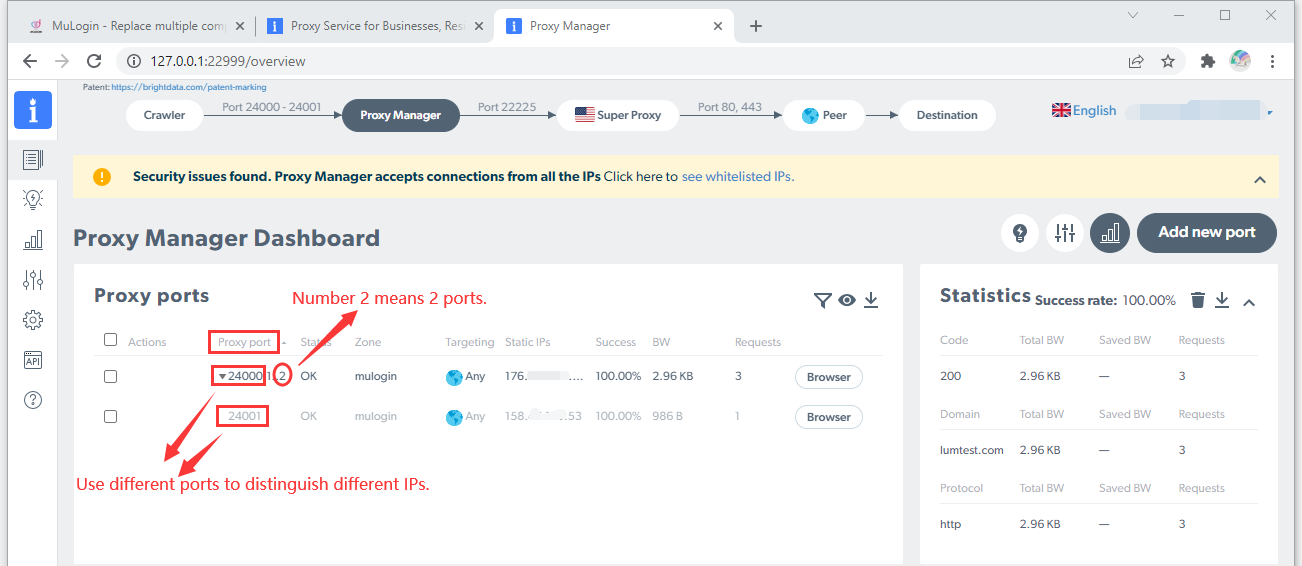Tick the select-all checkbox in table header
The width and height of the screenshot is (1302, 566).
(111, 340)
